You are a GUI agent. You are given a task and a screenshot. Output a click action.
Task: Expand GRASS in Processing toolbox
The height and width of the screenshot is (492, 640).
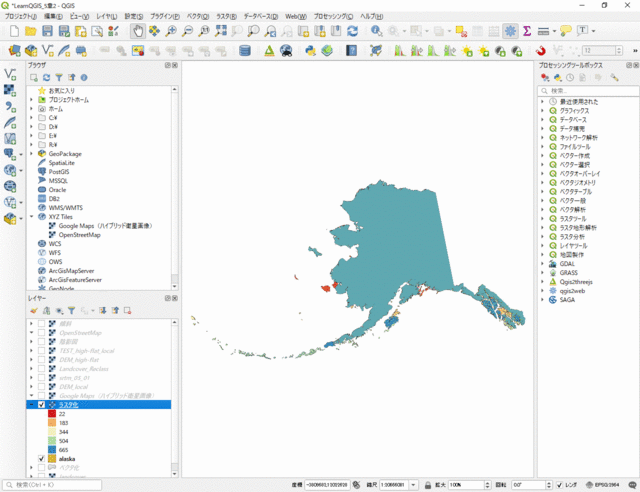(542, 273)
